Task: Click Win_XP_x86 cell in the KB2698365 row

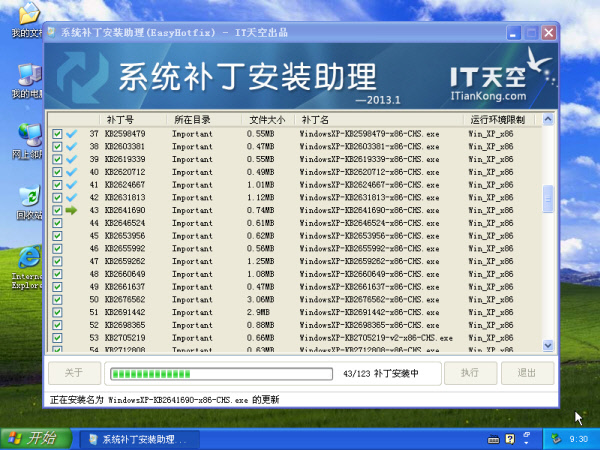Action: (491, 325)
